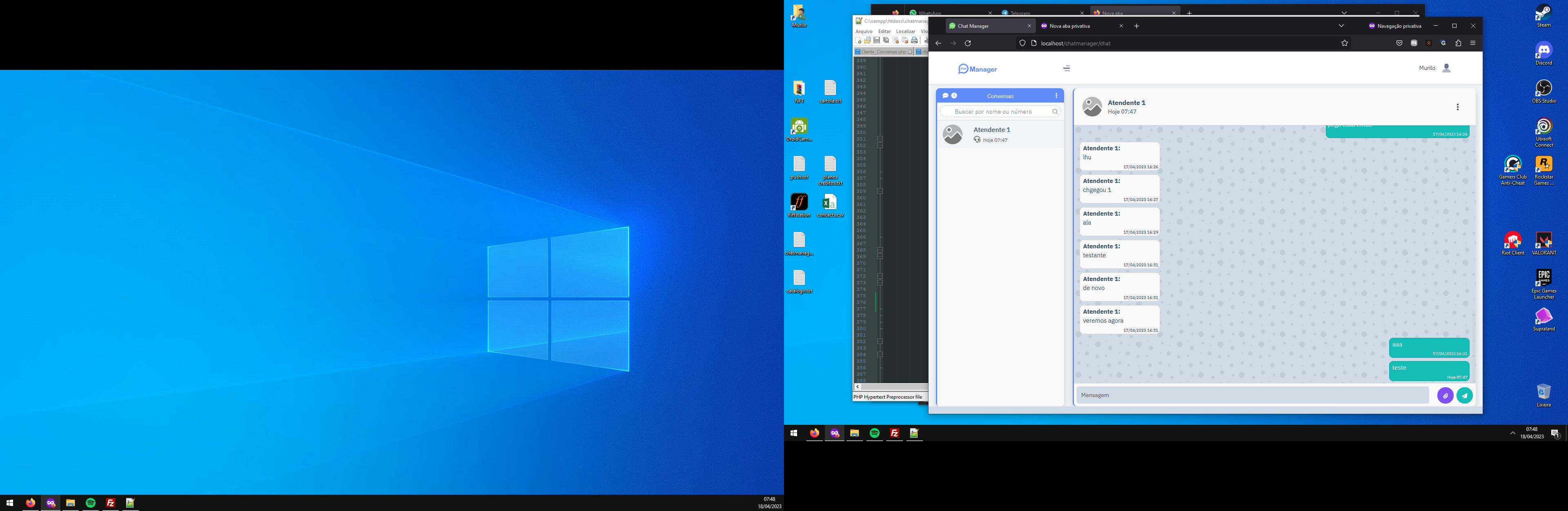Open Spotify from taskbar below Chat Manager window
This screenshot has width=1568, height=511.
point(875,433)
